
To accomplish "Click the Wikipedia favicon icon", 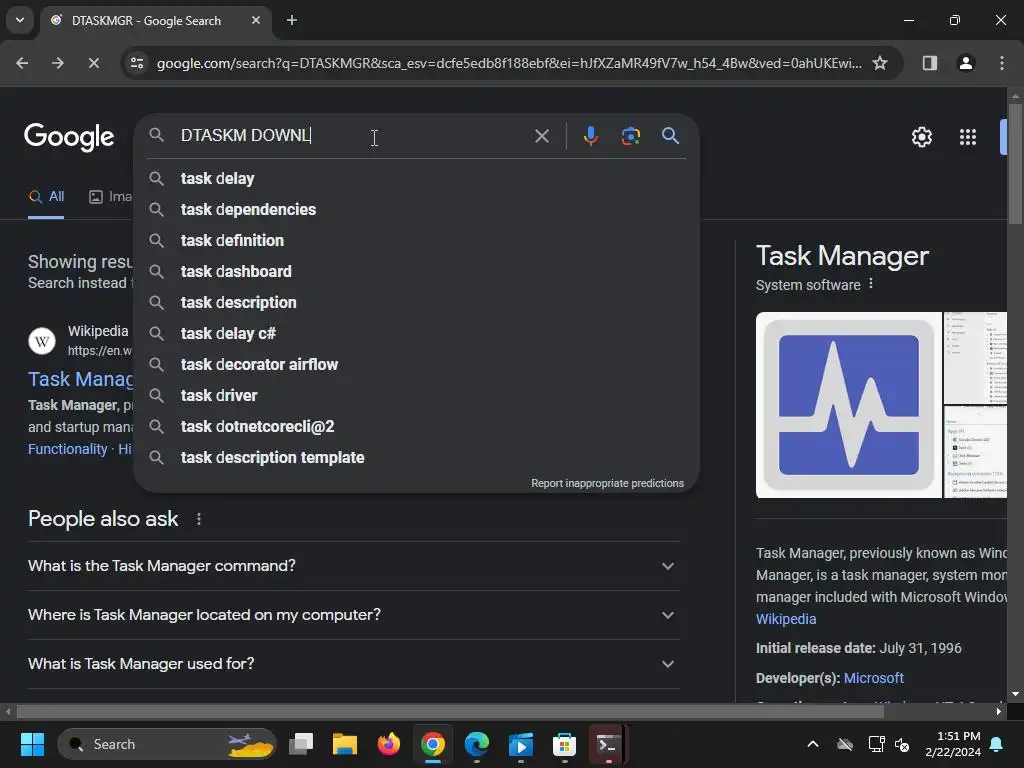I will pyautogui.click(x=42, y=340).
